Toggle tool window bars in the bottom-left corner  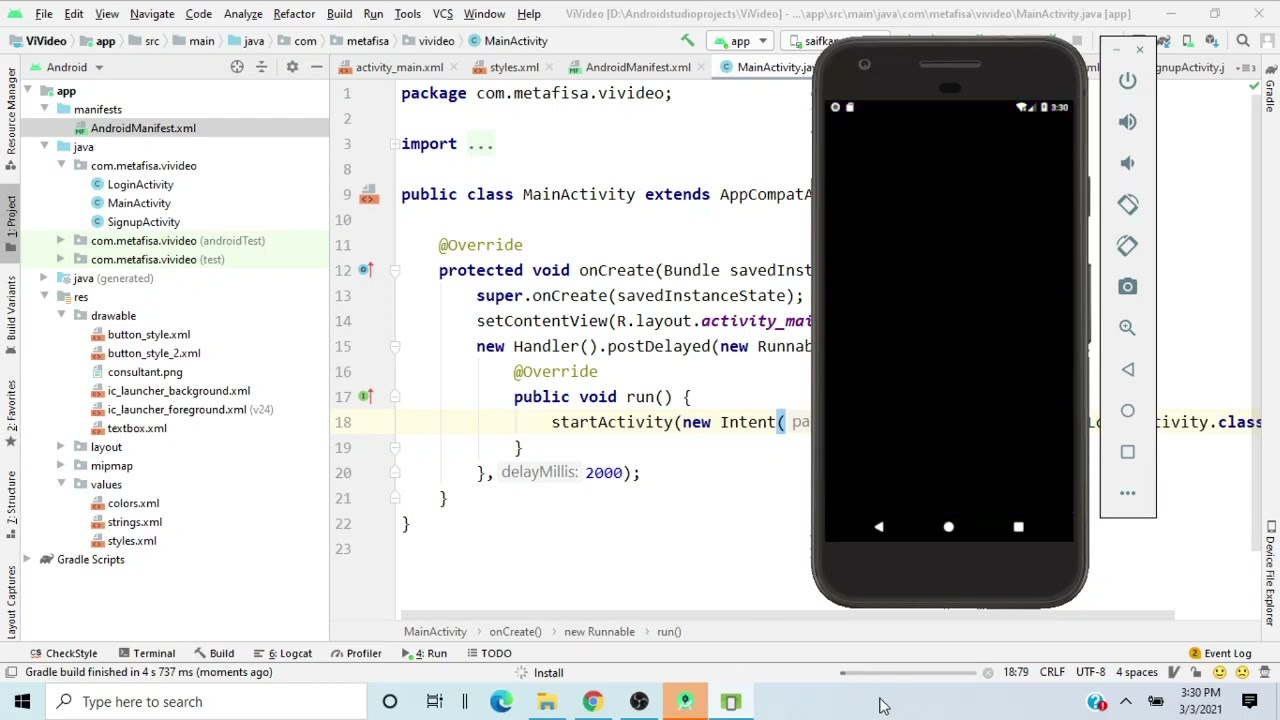(x=10, y=672)
